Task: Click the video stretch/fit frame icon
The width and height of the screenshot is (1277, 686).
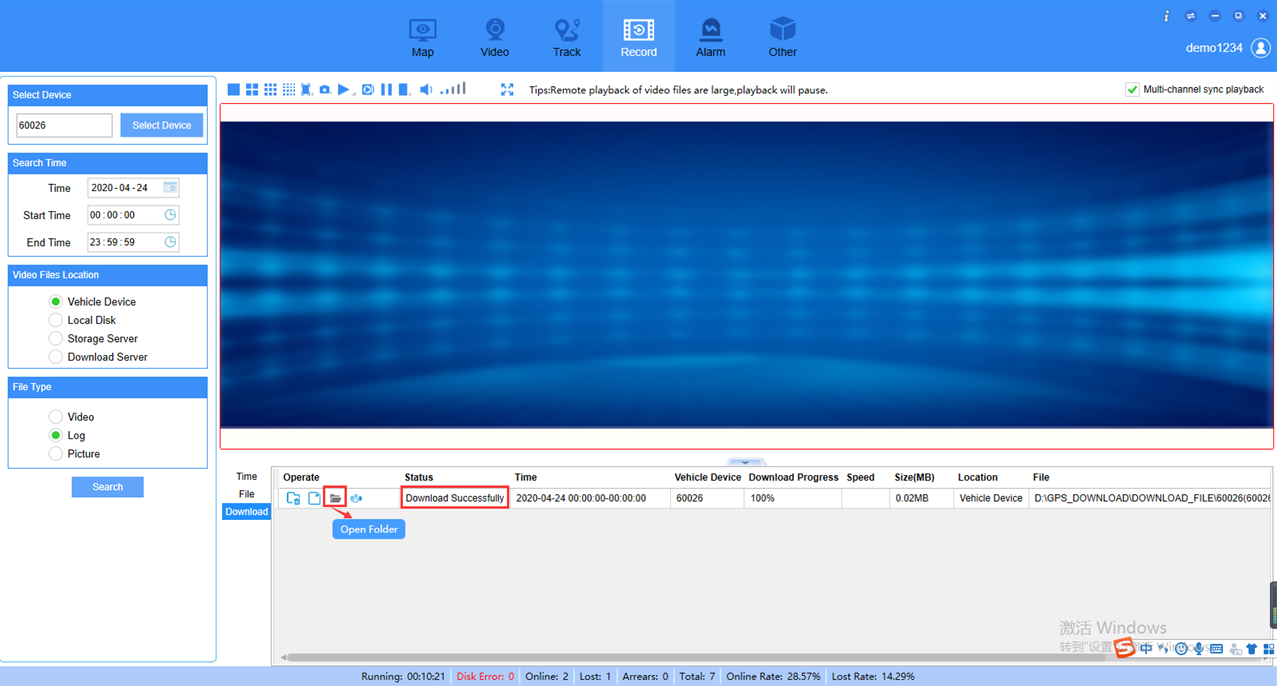Action: 306,90
